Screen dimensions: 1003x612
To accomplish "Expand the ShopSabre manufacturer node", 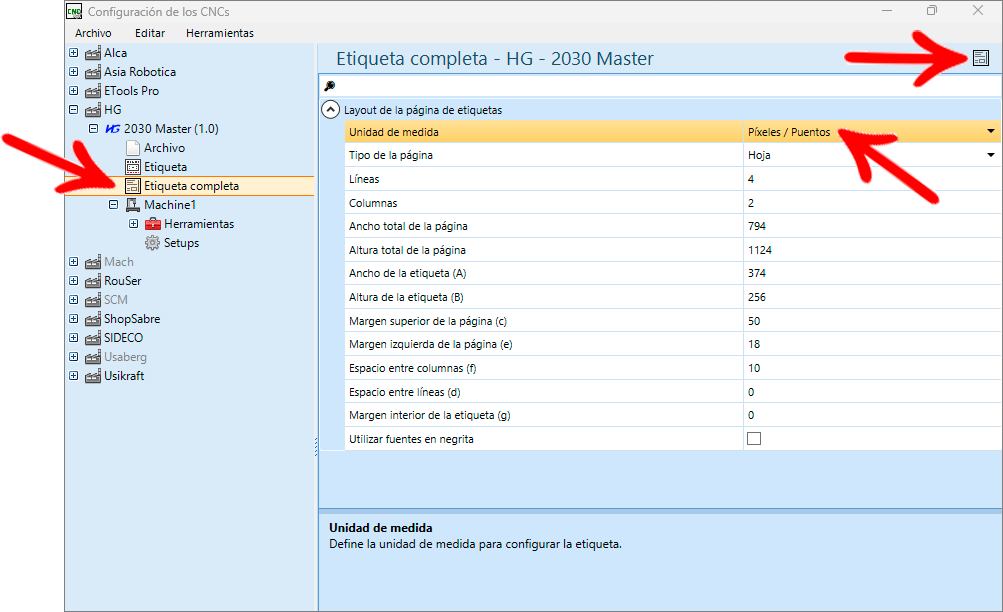I will click(74, 318).
